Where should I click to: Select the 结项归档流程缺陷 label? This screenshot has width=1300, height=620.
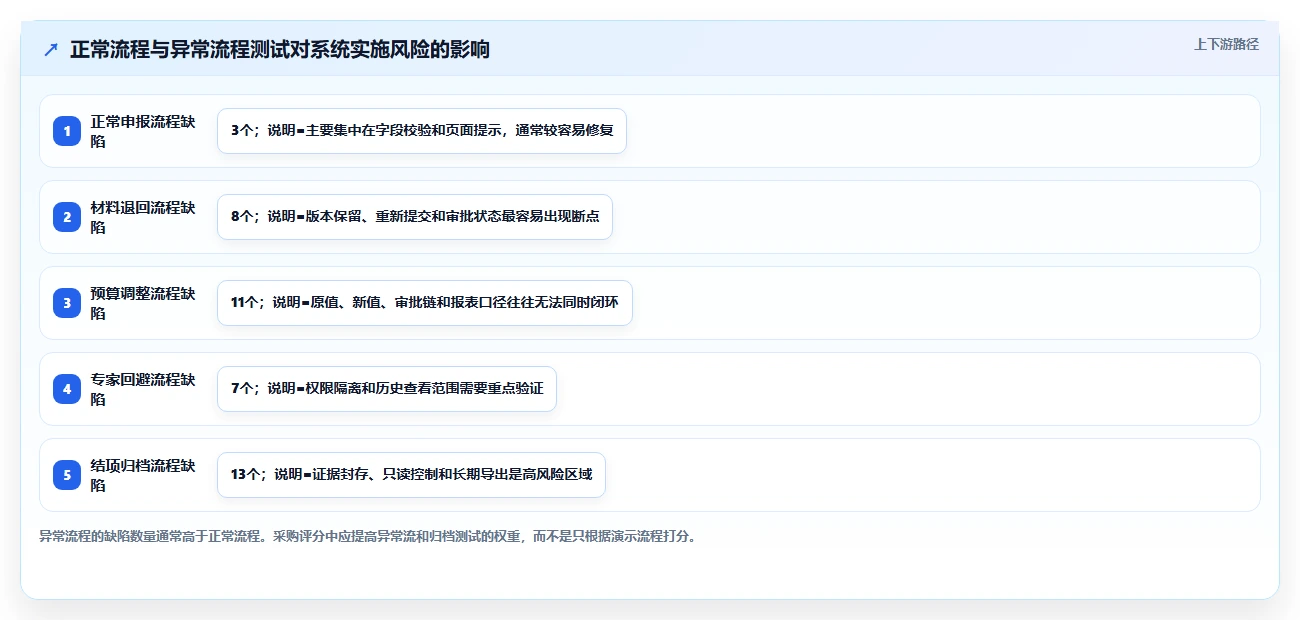(x=143, y=475)
